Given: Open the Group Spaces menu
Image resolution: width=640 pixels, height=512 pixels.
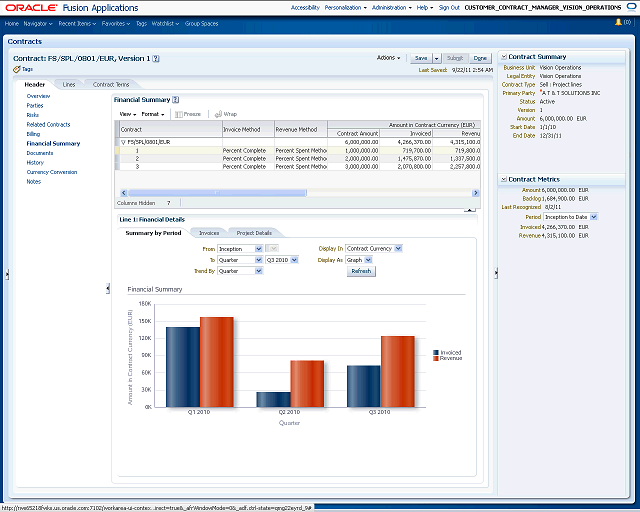Looking at the screenshot, I should [x=202, y=24].
